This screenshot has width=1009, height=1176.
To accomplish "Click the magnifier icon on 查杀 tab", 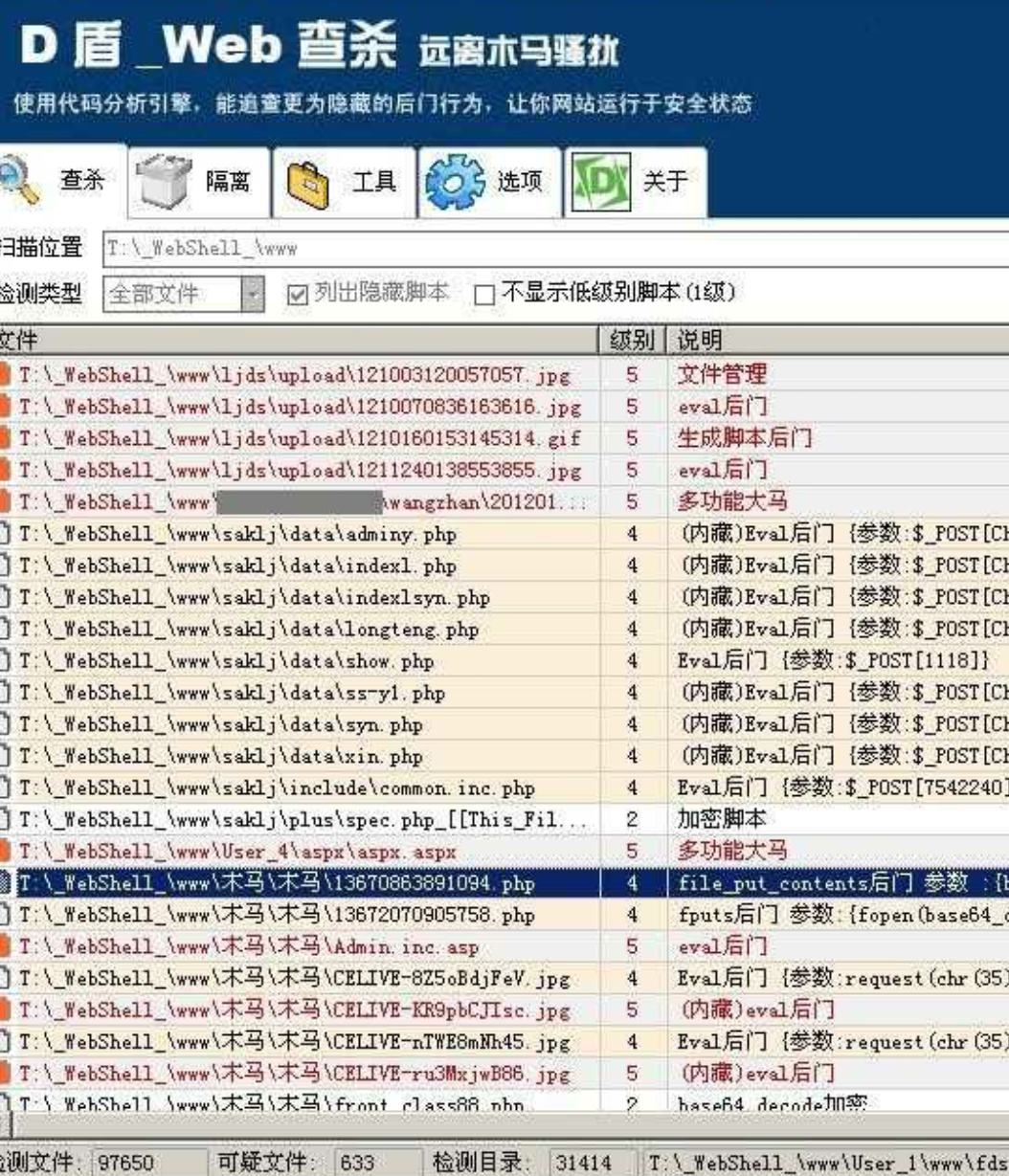I will [19, 180].
